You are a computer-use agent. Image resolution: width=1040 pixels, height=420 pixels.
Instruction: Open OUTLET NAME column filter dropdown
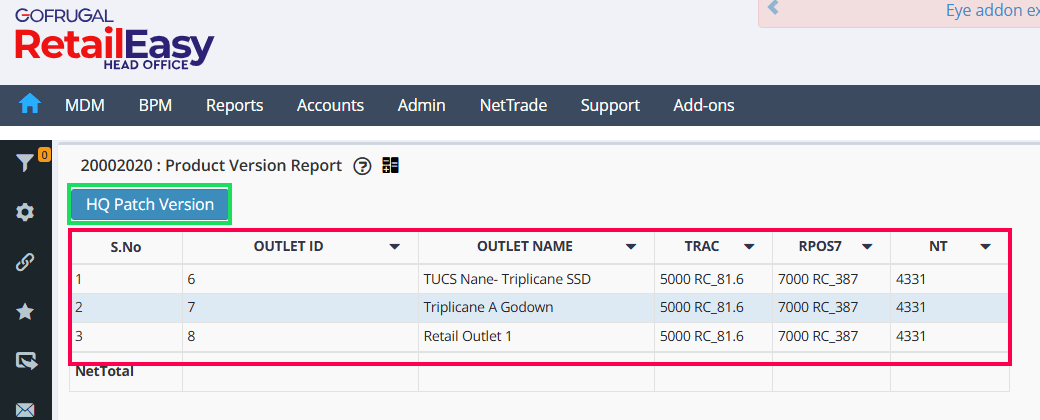point(631,246)
